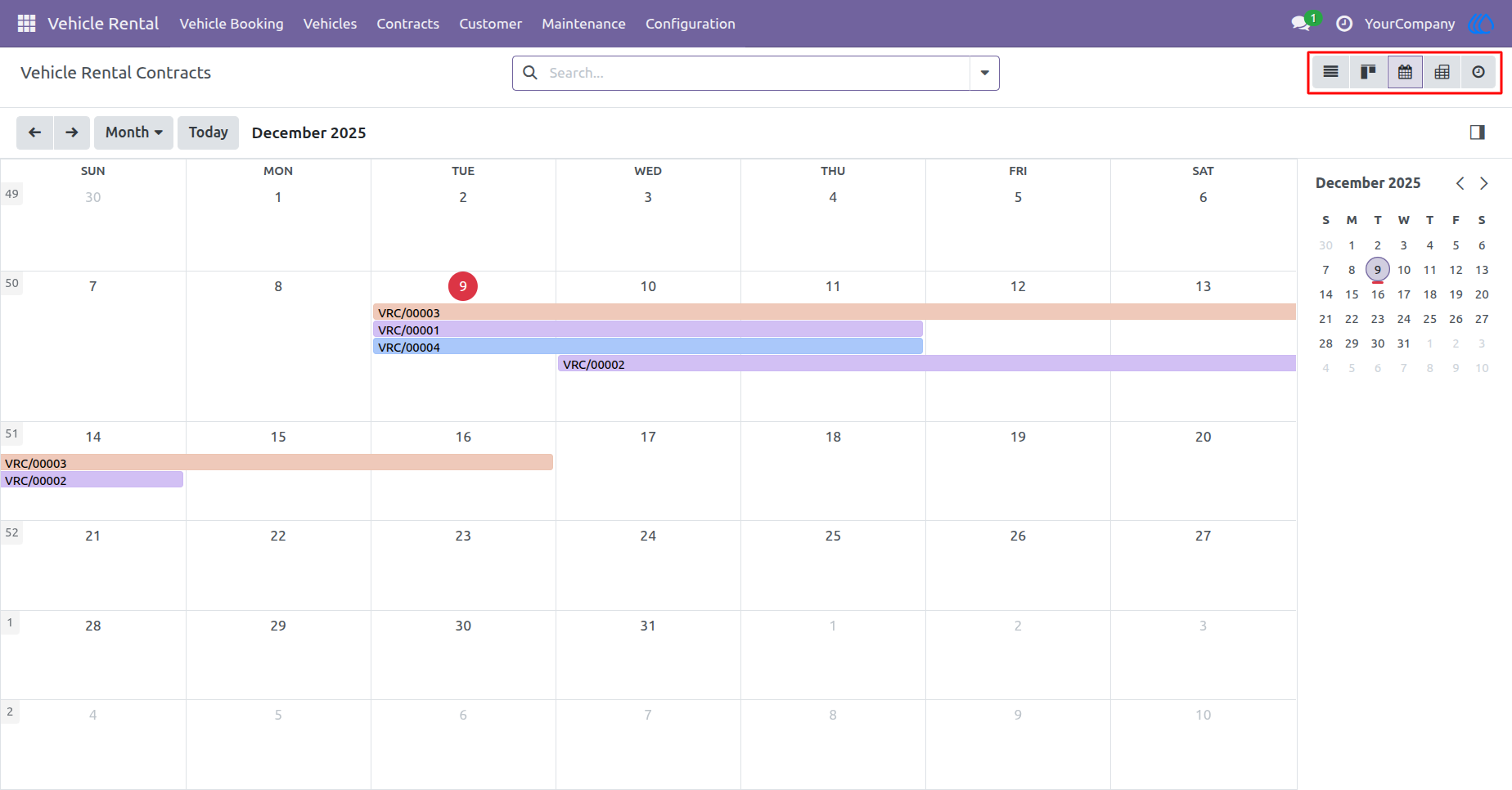Image resolution: width=1512 pixels, height=790 pixels.
Task: Click week number 50 label
Action: pyautogui.click(x=11, y=283)
